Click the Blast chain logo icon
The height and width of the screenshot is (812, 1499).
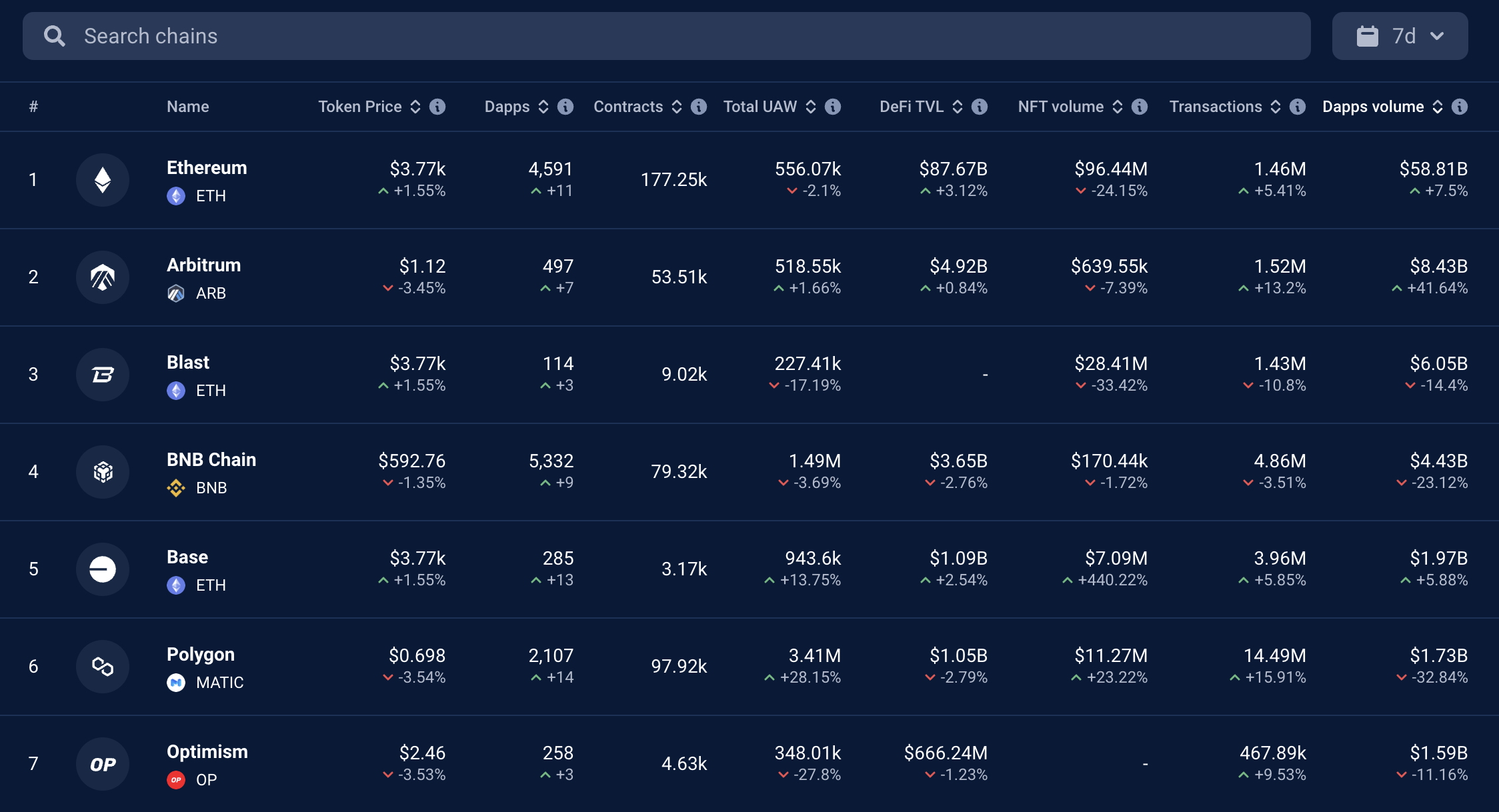pyautogui.click(x=102, y=375)
